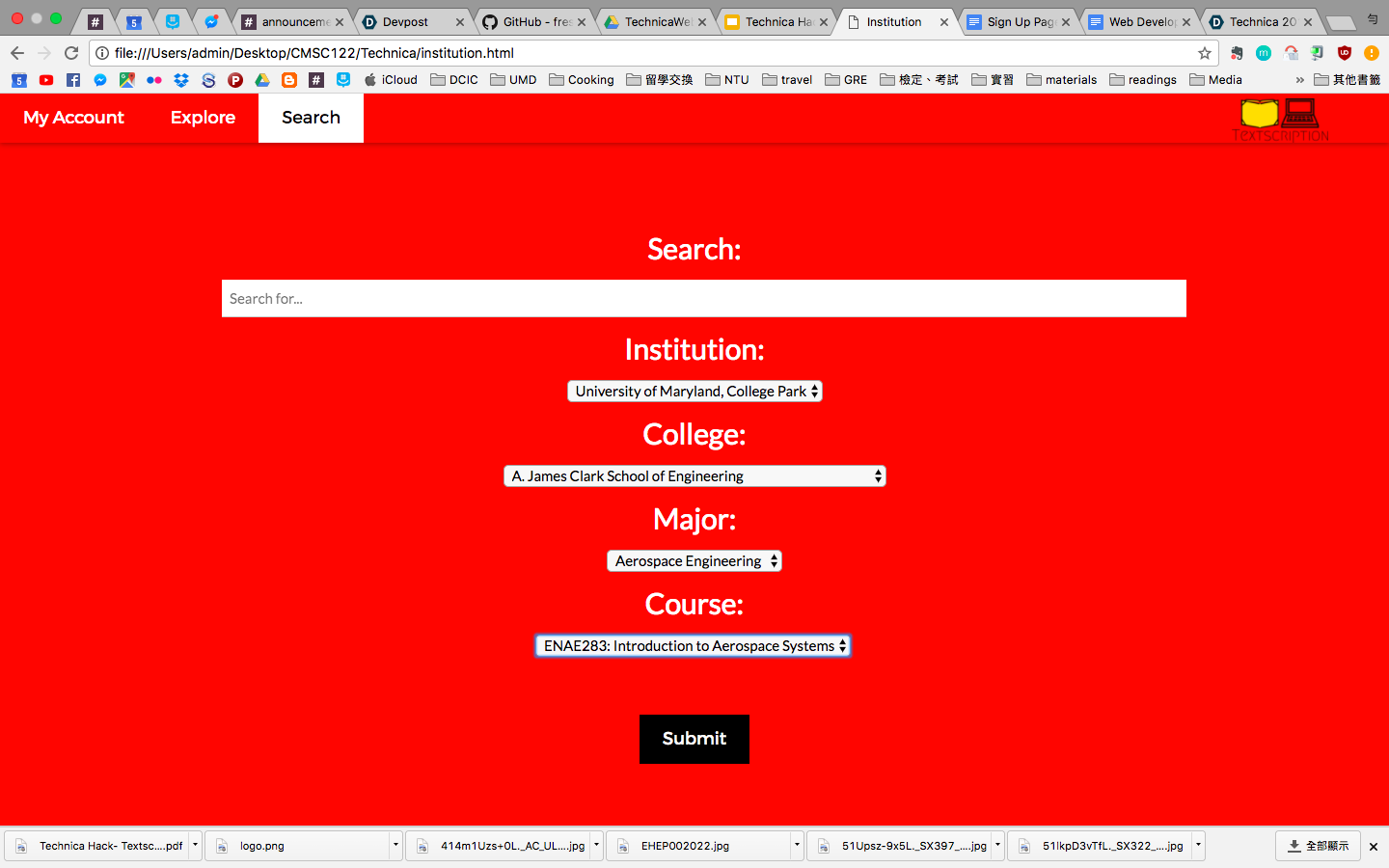Viewport: 1389px width, 868px height.
Task: Click the browser address bar URL
Action: click(x=314, y=53)
